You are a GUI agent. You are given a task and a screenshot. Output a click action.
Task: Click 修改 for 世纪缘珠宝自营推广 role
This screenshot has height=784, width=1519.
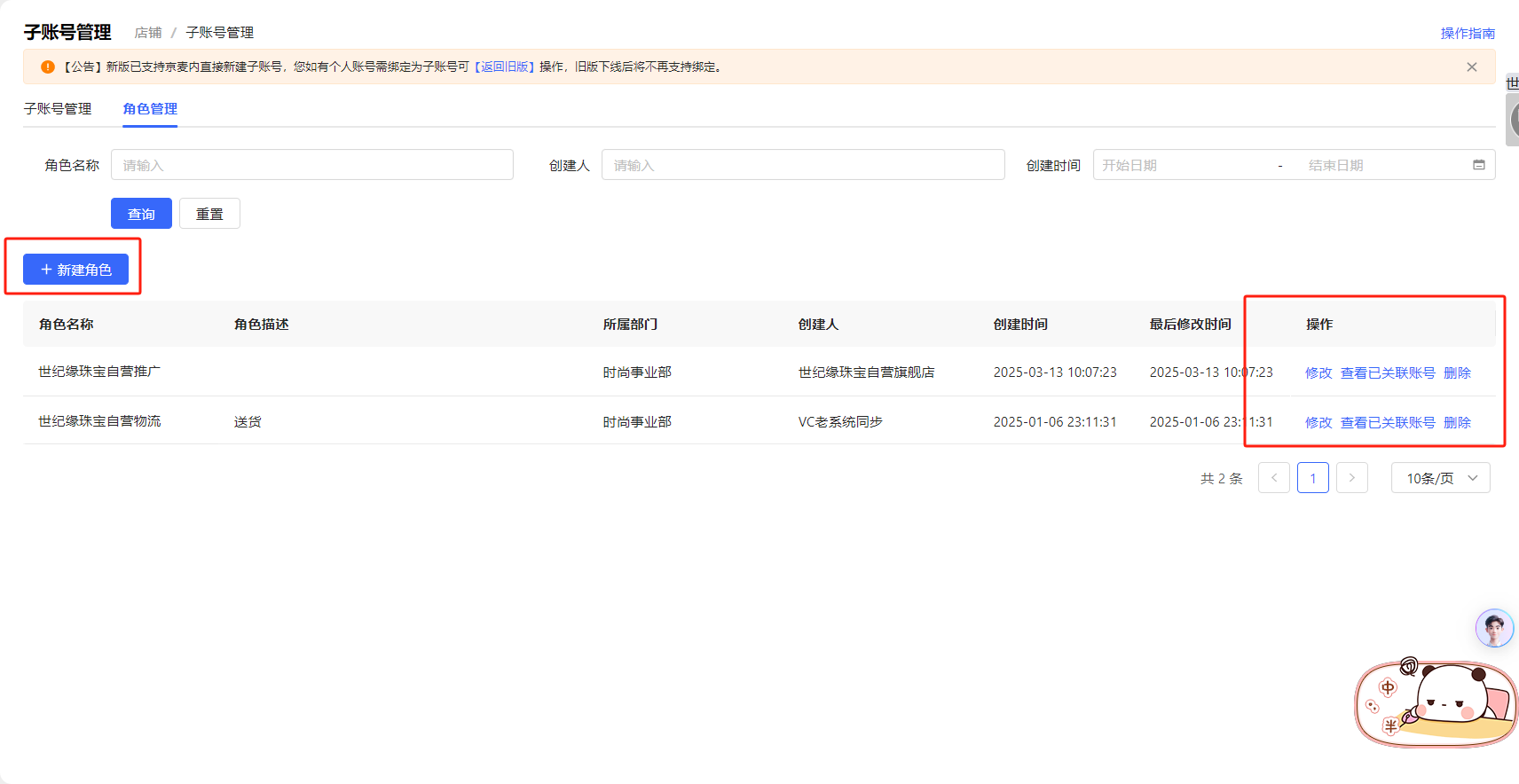(x=1318, y=373)
